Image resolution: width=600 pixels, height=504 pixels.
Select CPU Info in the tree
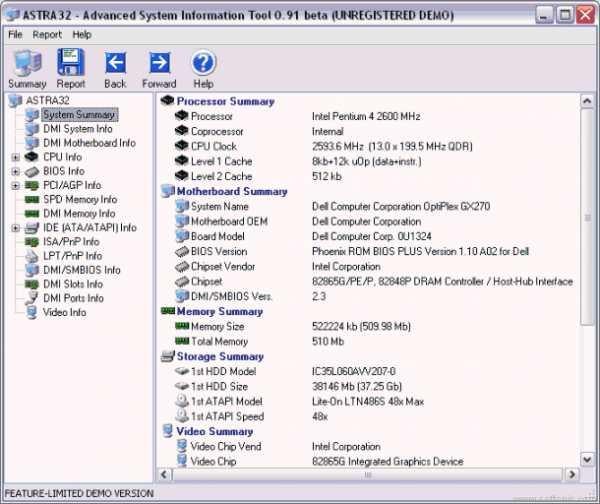(62, 157)
